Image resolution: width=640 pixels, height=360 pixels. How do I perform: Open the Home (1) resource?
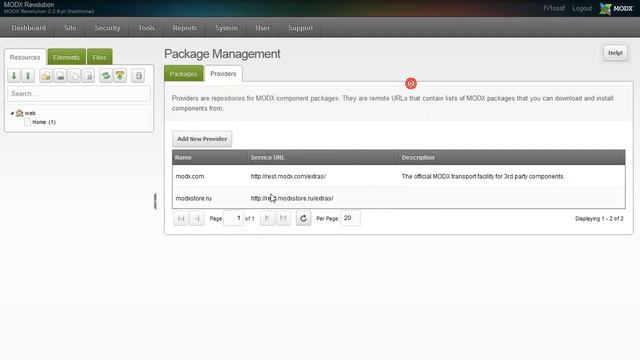(44, 122)
